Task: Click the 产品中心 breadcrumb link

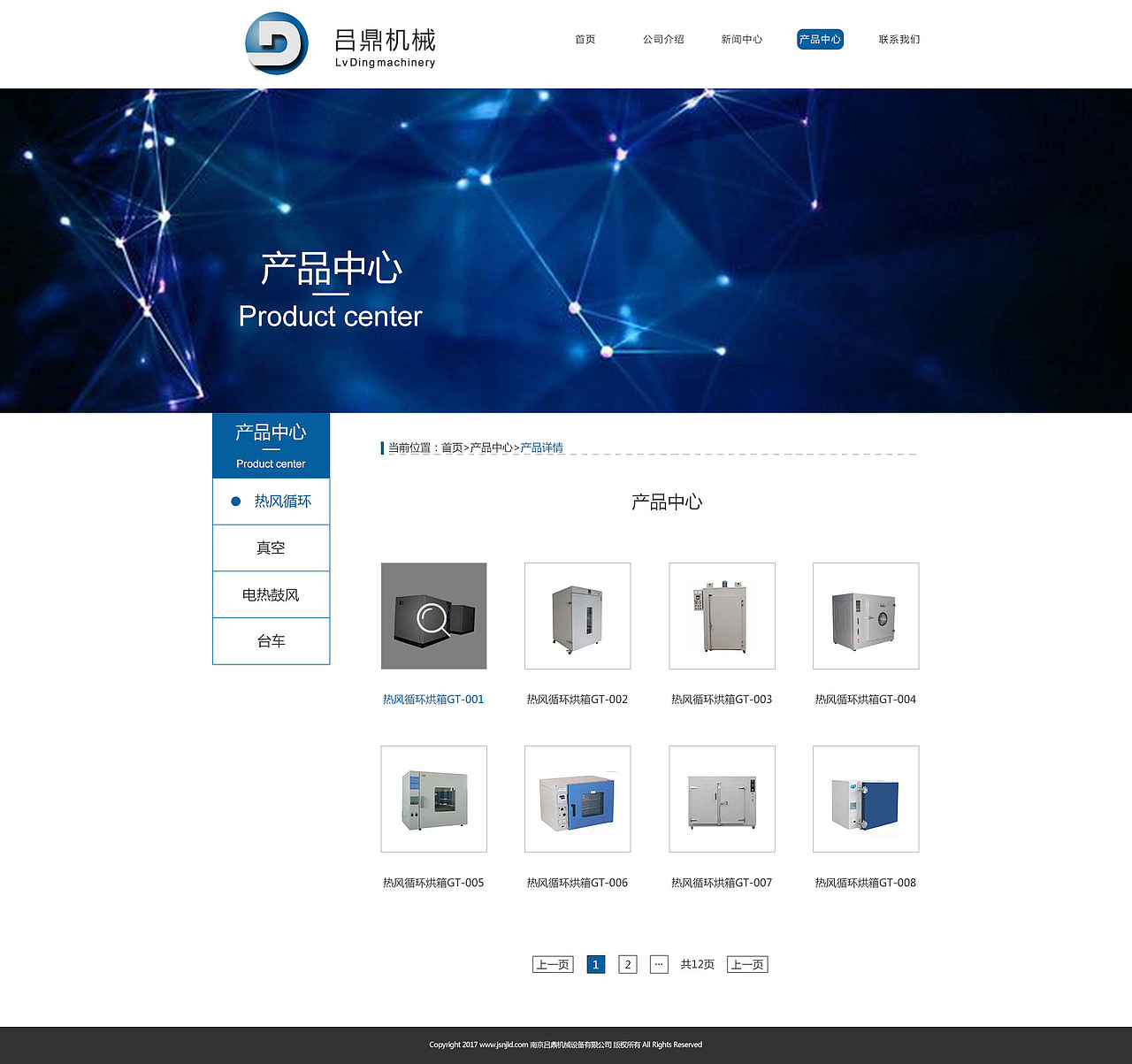Action: pyautogui.click(x=491, y=448)
